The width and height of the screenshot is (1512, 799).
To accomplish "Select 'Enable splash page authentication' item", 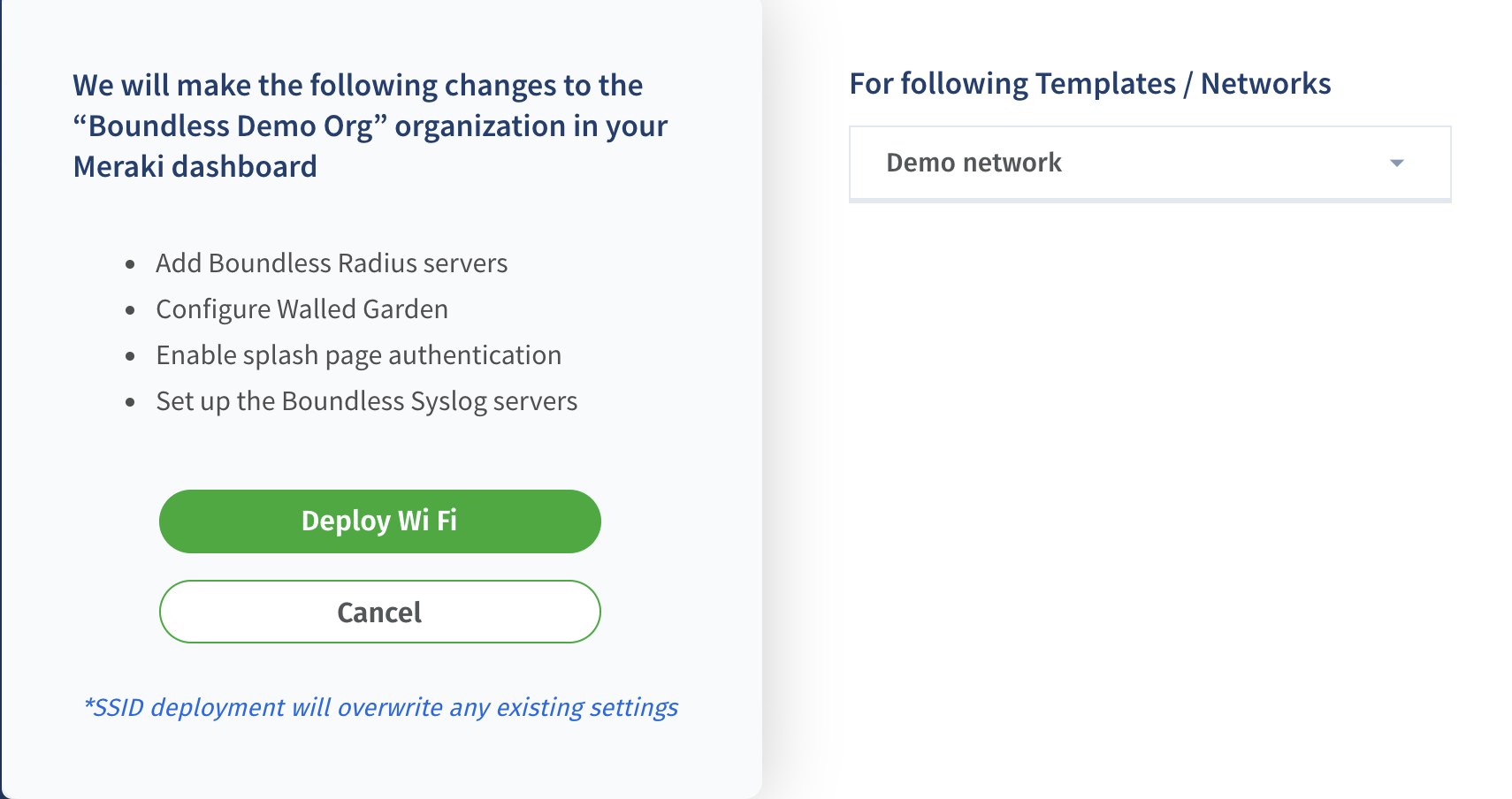I will tap(358, 355).
